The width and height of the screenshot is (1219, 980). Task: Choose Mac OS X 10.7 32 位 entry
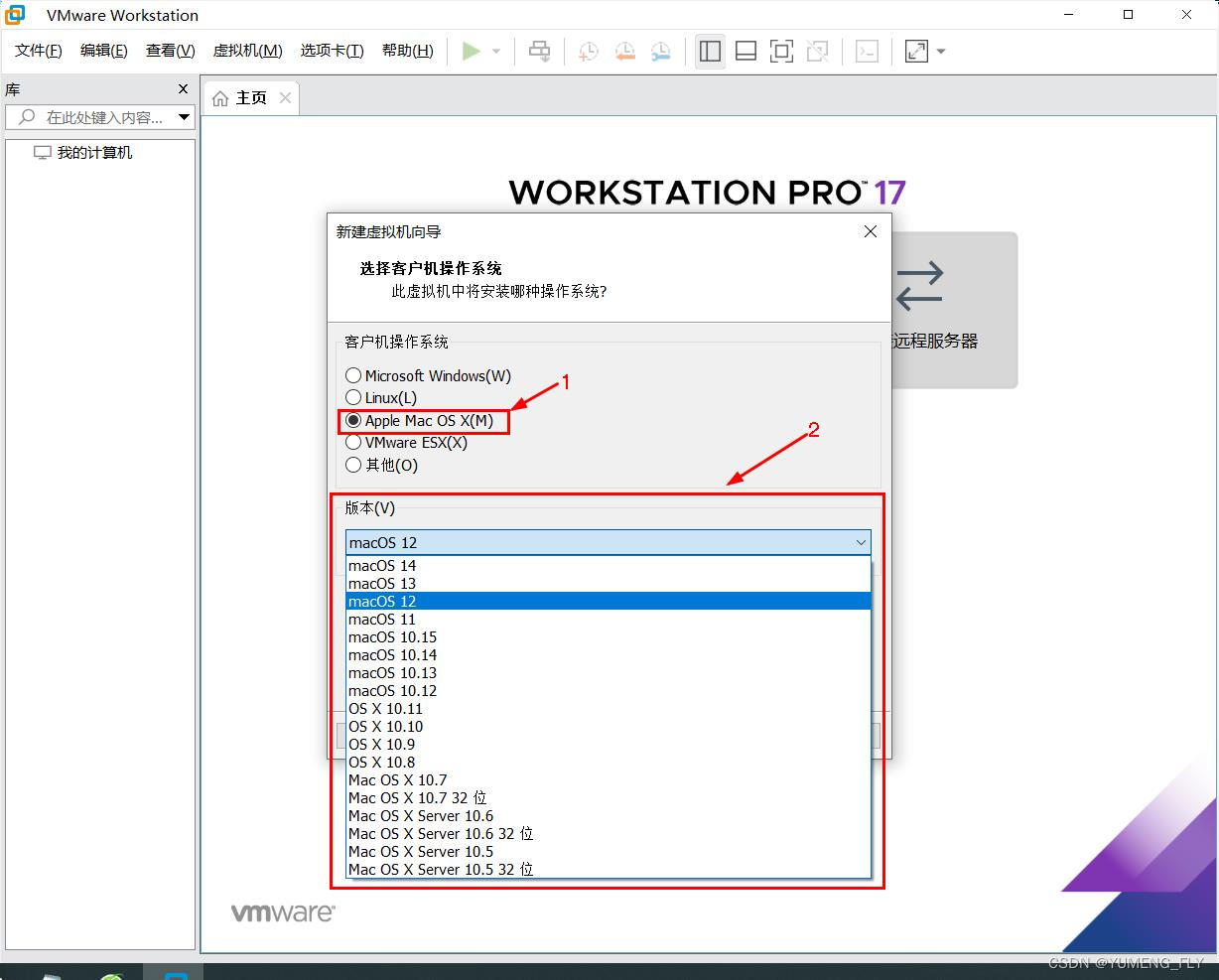tap(608, 797)
